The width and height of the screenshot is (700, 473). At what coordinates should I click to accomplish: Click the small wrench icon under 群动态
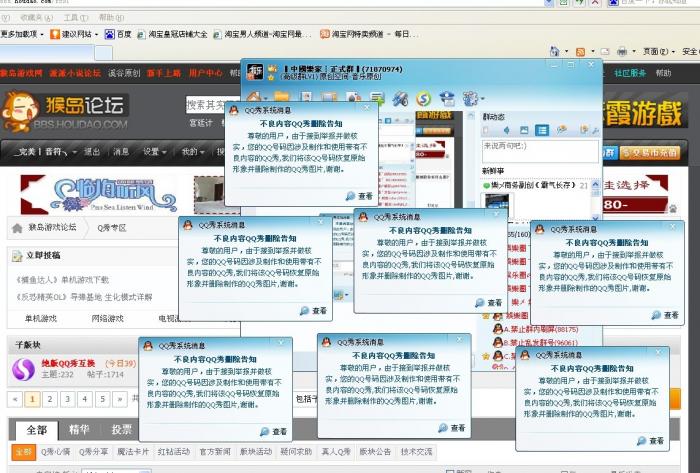[595, 131]
